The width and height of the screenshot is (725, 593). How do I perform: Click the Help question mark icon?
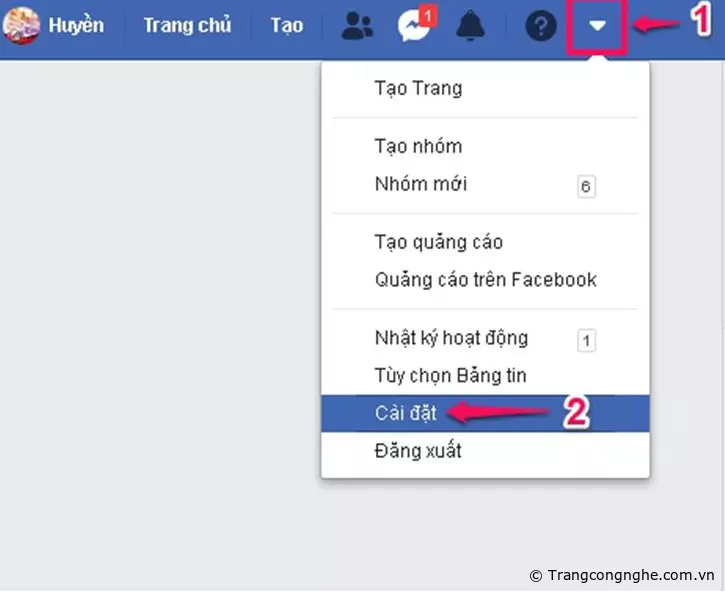pos(541,26)
